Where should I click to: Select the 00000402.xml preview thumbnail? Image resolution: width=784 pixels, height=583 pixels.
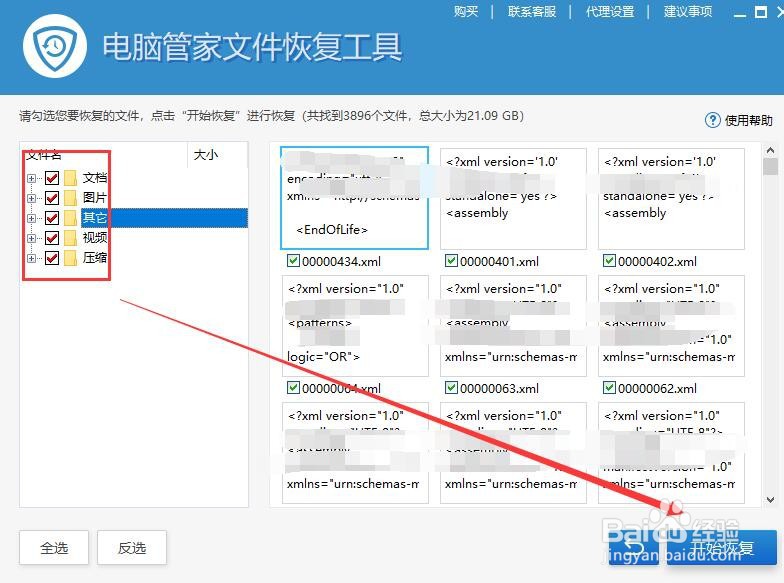671,198
